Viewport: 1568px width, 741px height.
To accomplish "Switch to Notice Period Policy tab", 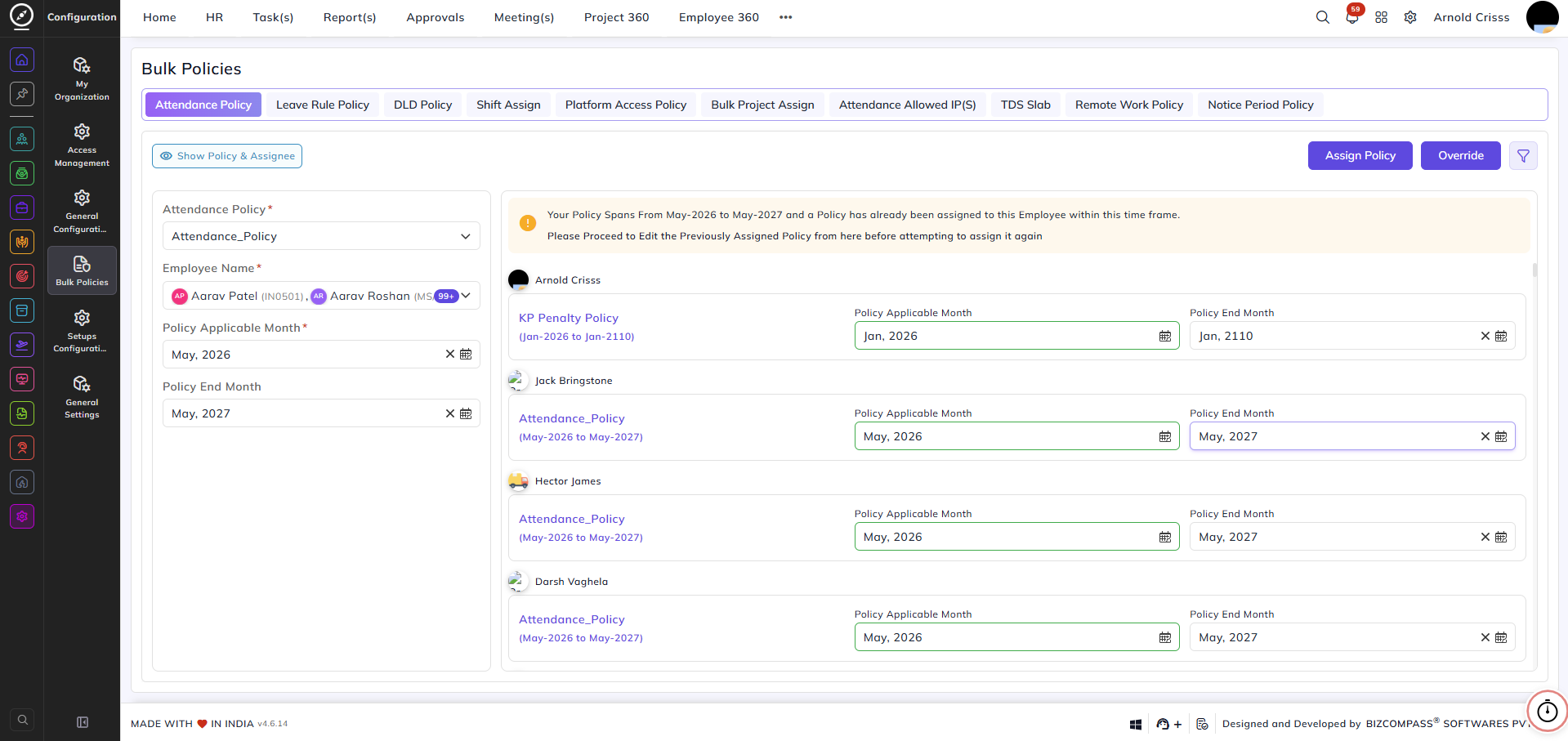I will pyautogui.click(x=1261, y=105).
